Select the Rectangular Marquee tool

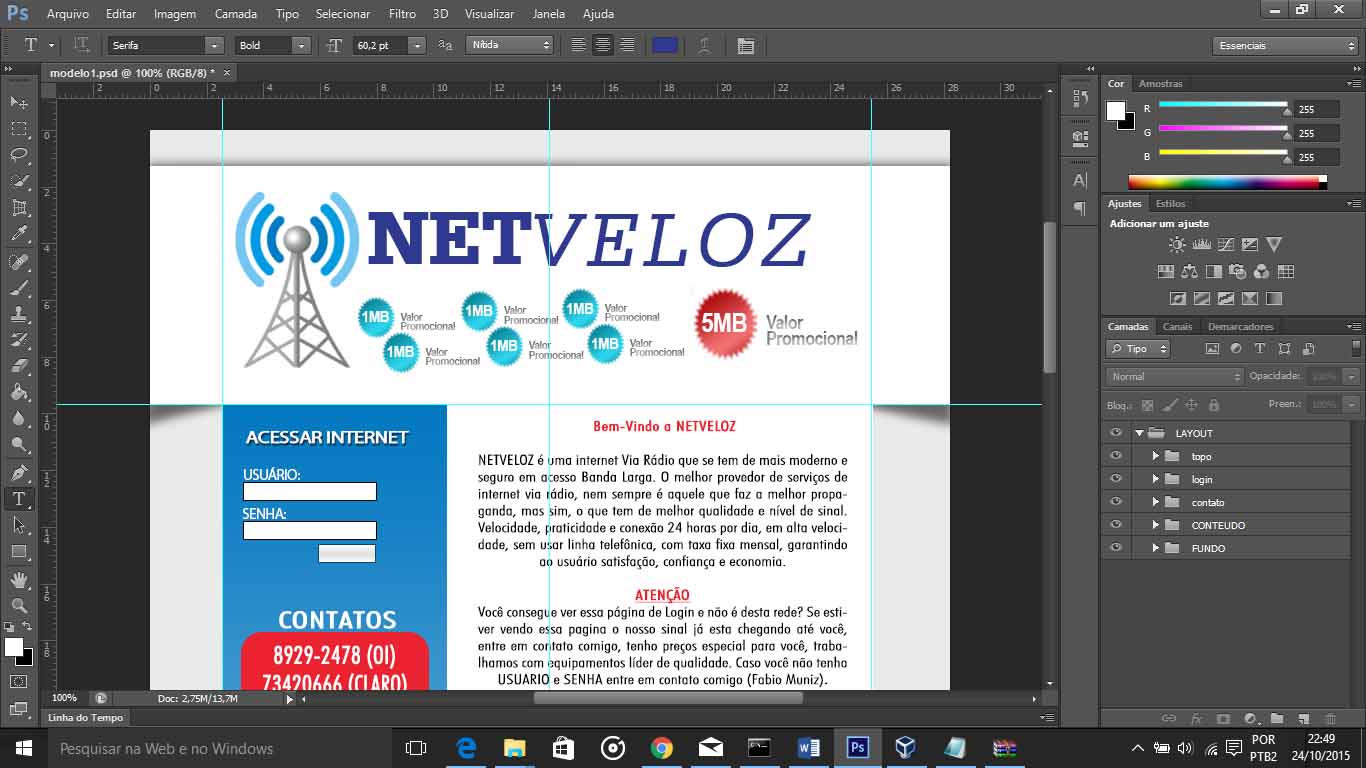19,129
